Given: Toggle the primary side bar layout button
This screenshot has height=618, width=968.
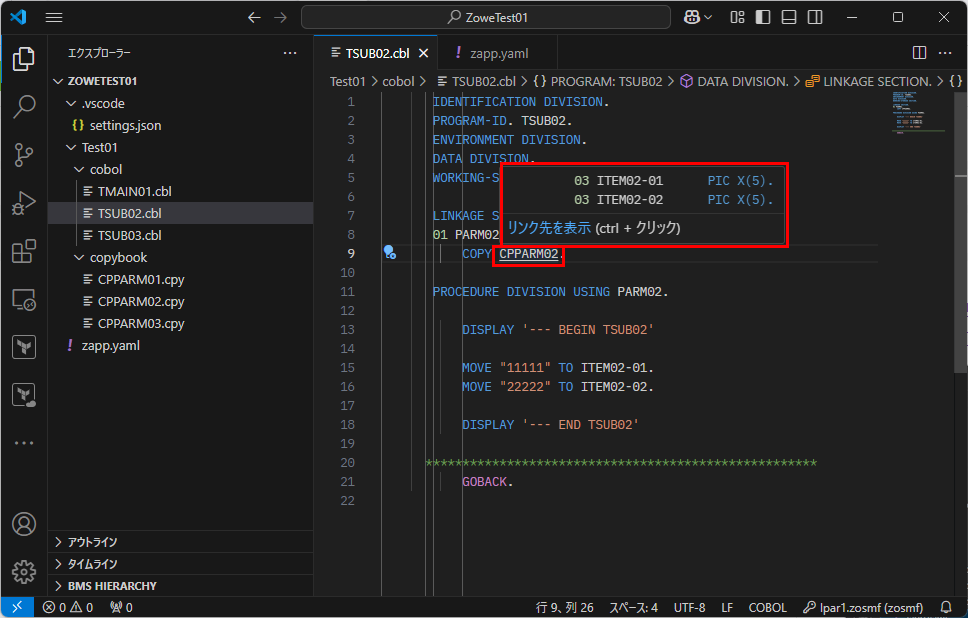Looking at the screenshot, I should (x=763, y=17).
